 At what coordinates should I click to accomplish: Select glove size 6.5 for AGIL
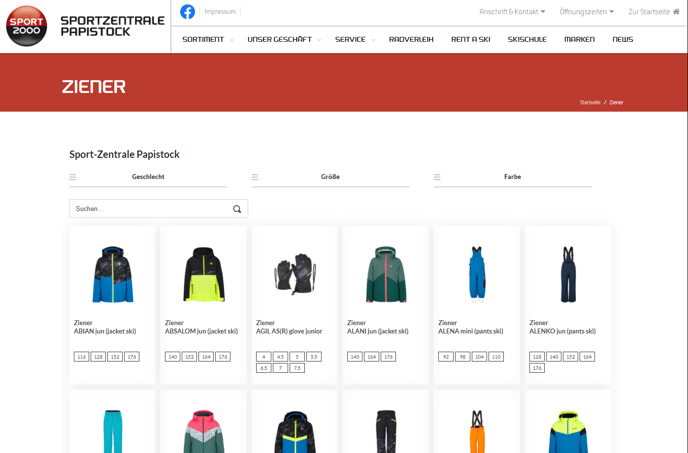(x=264, y=368)
